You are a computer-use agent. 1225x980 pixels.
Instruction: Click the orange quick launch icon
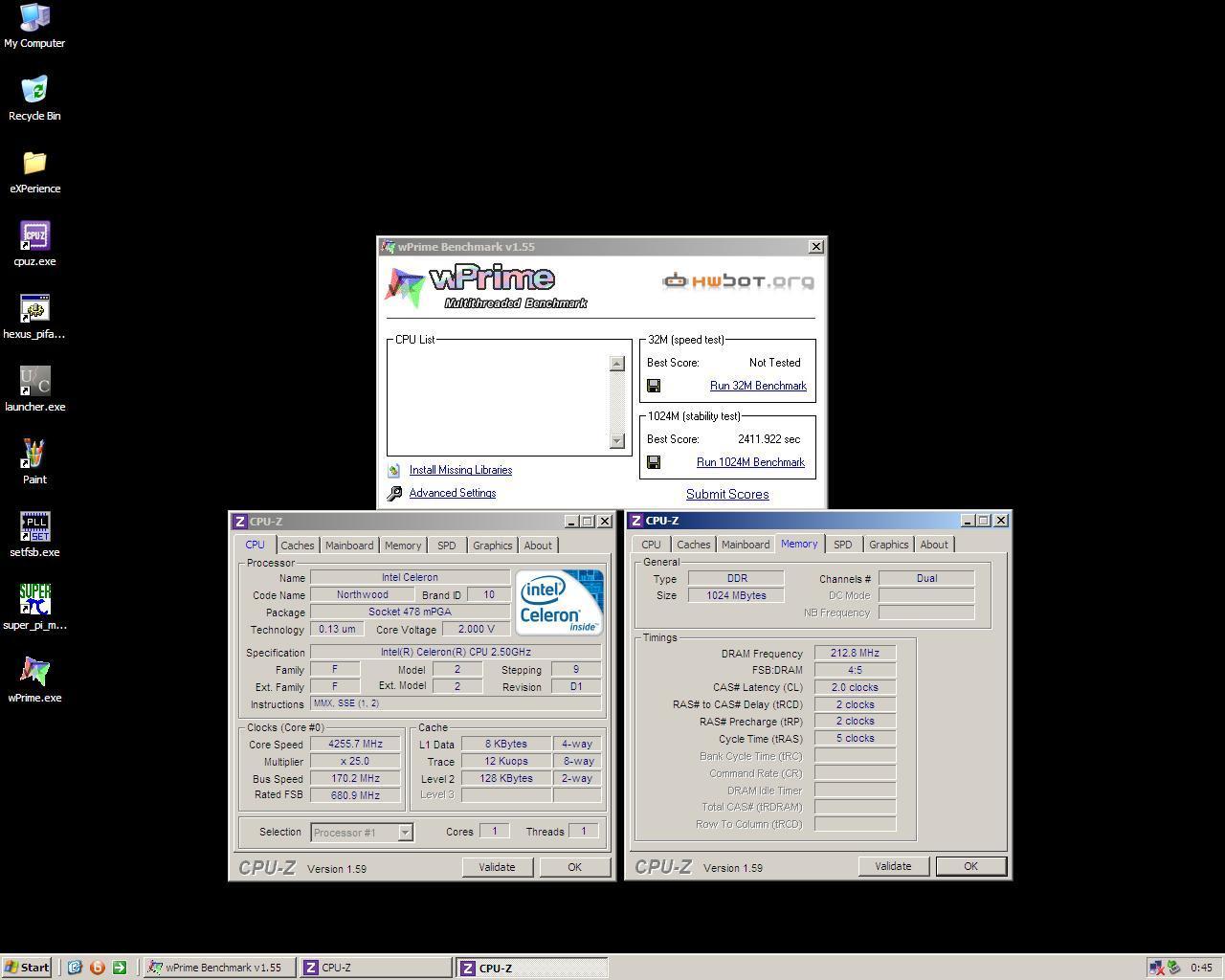97,968
